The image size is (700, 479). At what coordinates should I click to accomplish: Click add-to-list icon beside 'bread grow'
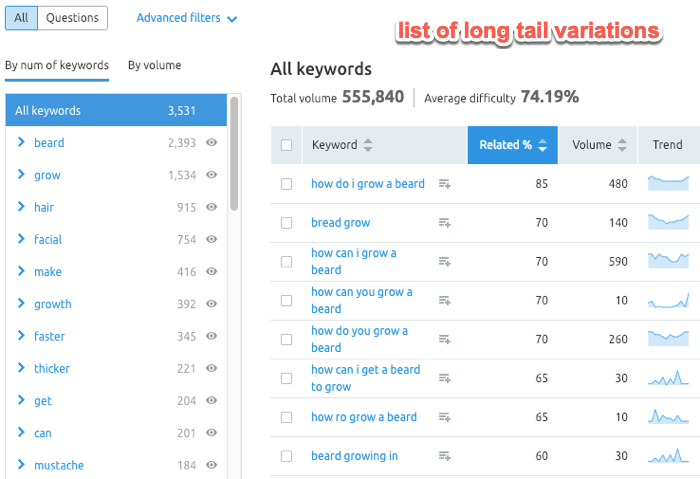[445, 223]
